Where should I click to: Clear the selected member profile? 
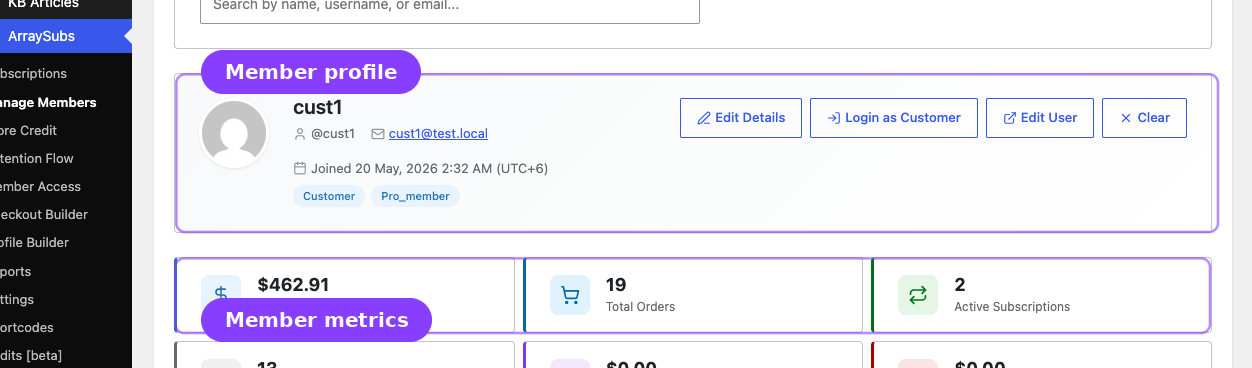click(1144, 118)
